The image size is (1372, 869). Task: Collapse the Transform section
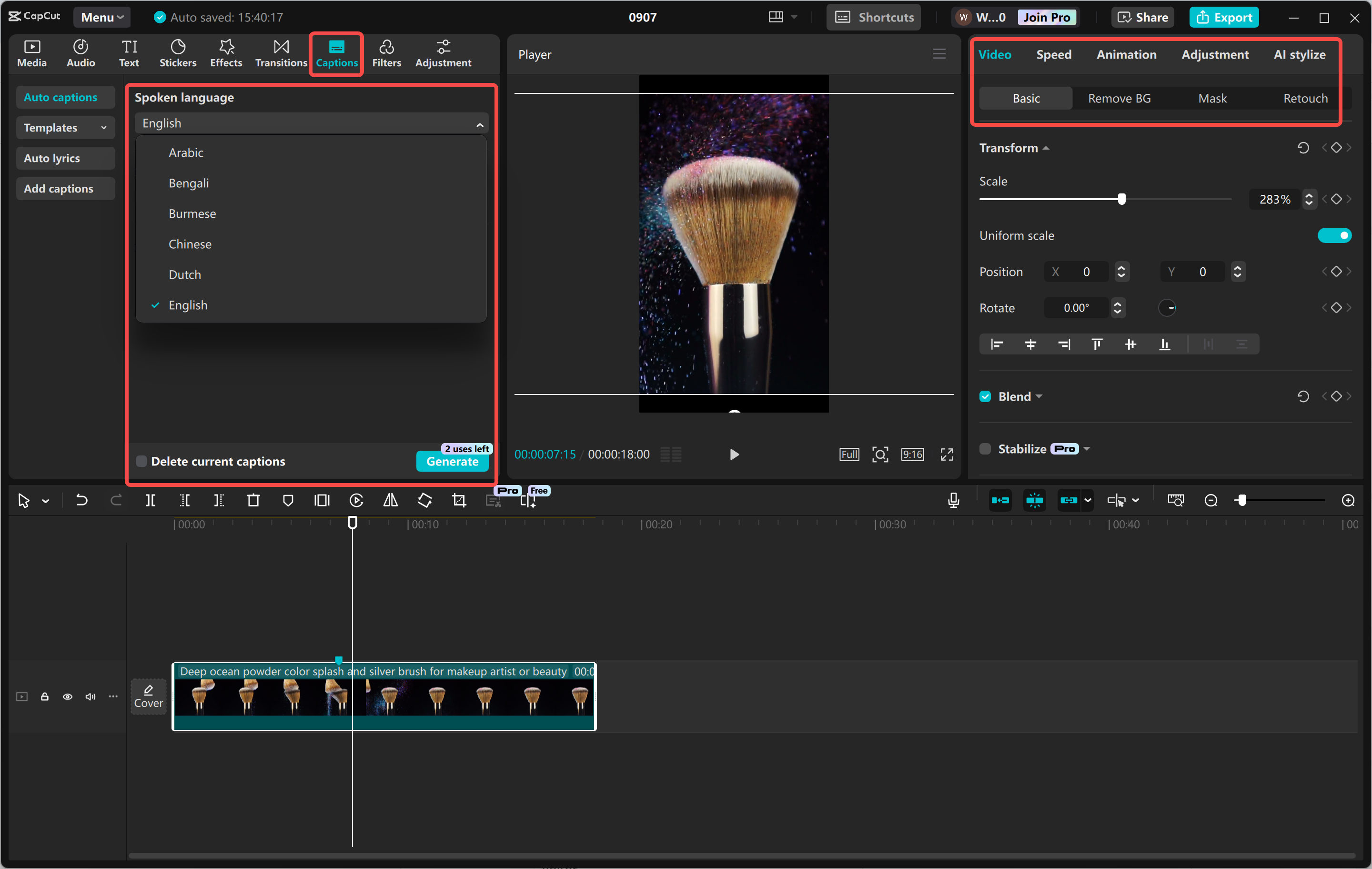(x=1046, y=148)
